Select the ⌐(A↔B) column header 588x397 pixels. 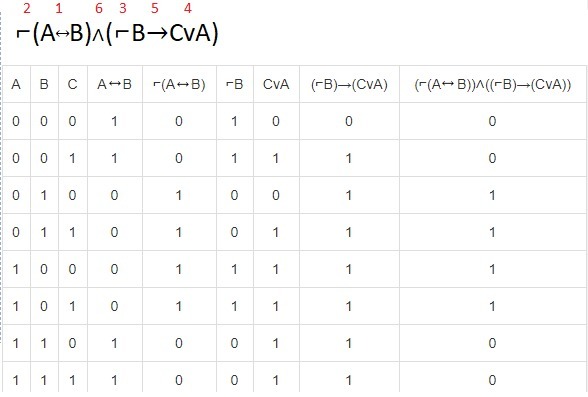(x=179, y=84)
